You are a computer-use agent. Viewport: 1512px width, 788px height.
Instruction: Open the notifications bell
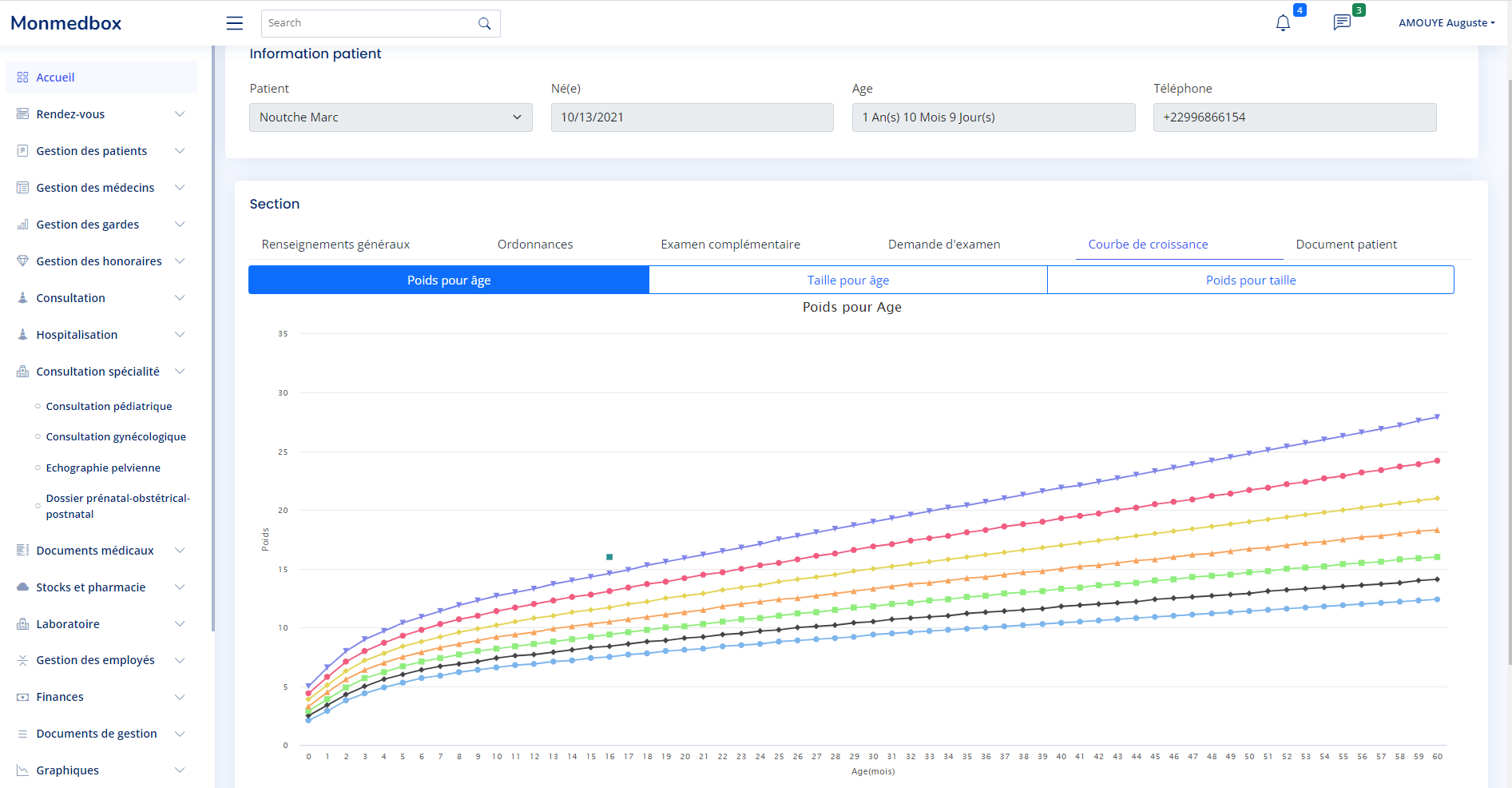pos(1283,23)
